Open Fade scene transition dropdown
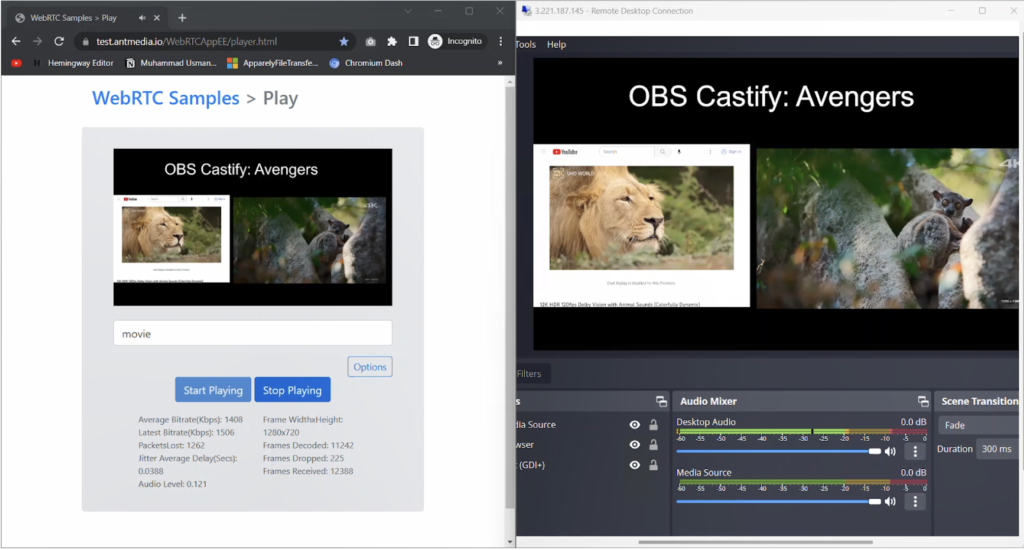Screen dimensions: 1024x550 [x=978, y=425]
